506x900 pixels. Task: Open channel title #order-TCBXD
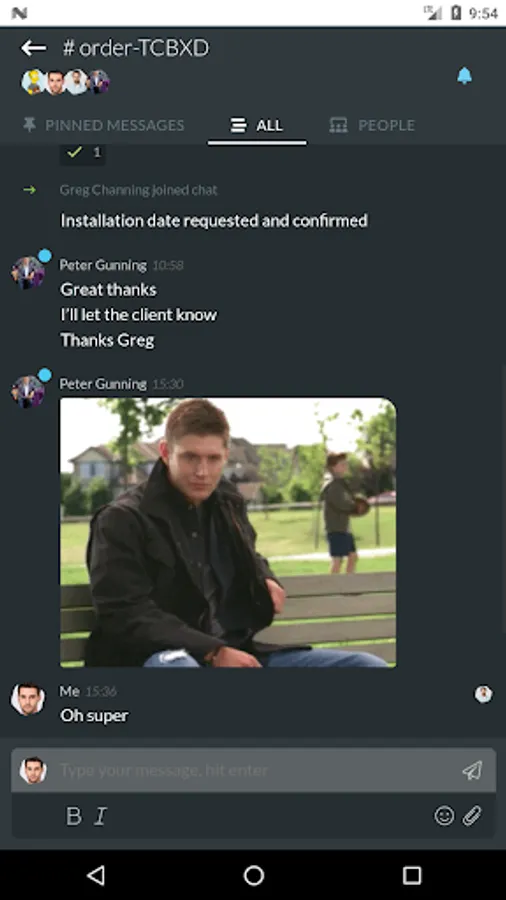136,48
